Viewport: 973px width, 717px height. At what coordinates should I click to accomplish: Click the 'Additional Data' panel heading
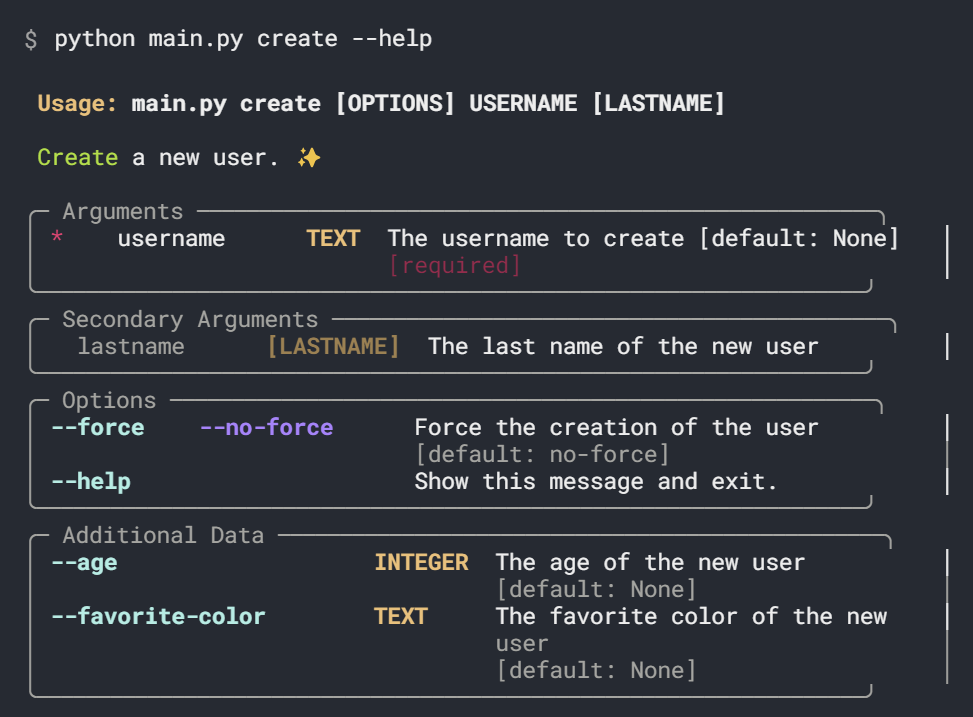pyautogui.click(x=163, y=535)
